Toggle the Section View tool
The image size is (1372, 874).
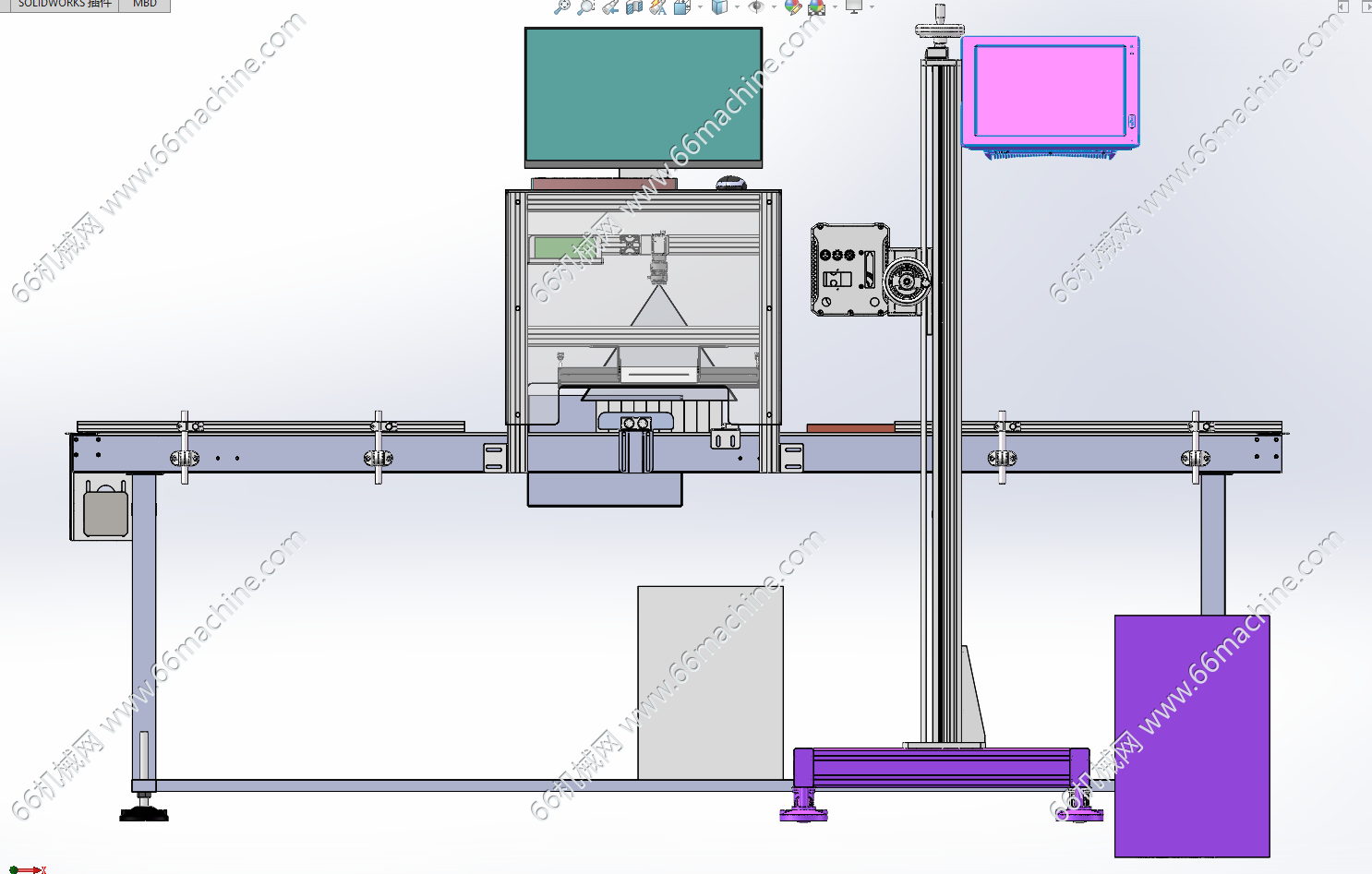pyautogui.click(x=633, y=6)
